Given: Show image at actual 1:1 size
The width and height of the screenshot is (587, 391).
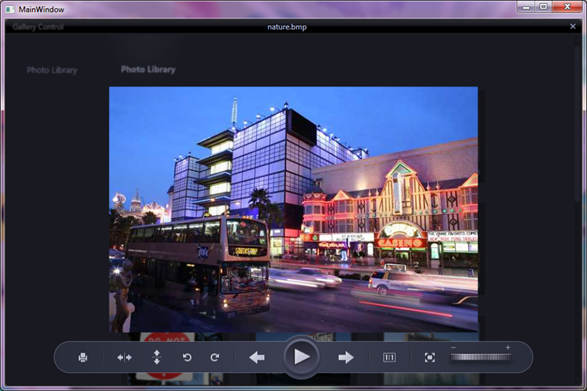Looking at the screenshot, I should pos(389,357).
